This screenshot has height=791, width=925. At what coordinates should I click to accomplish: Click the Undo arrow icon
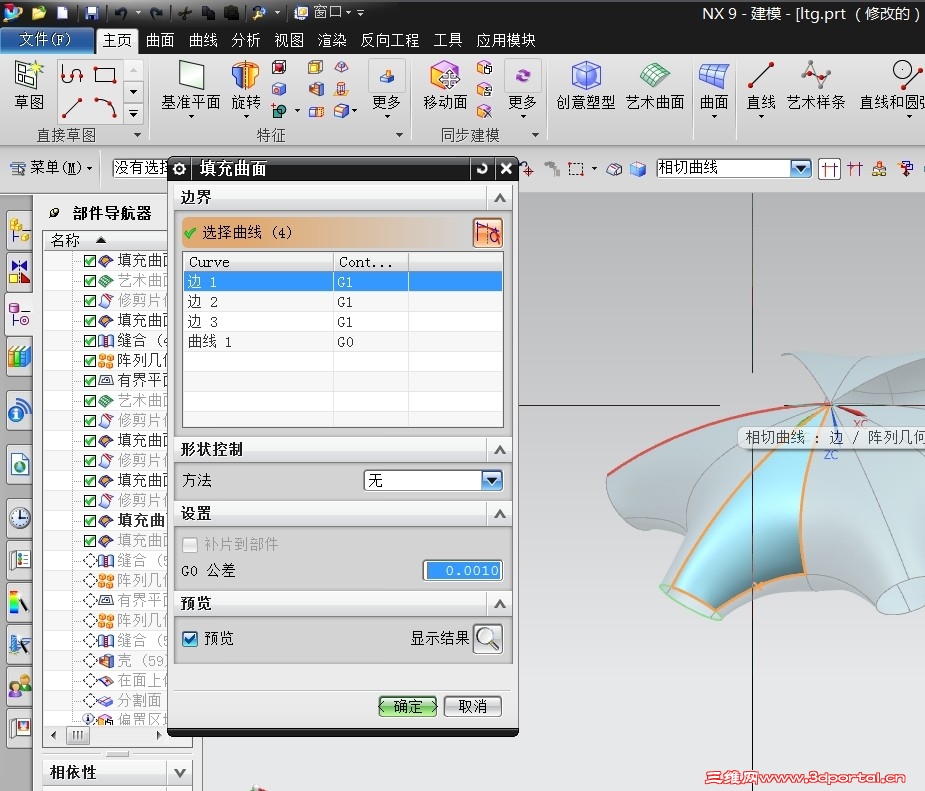point(121,12)
